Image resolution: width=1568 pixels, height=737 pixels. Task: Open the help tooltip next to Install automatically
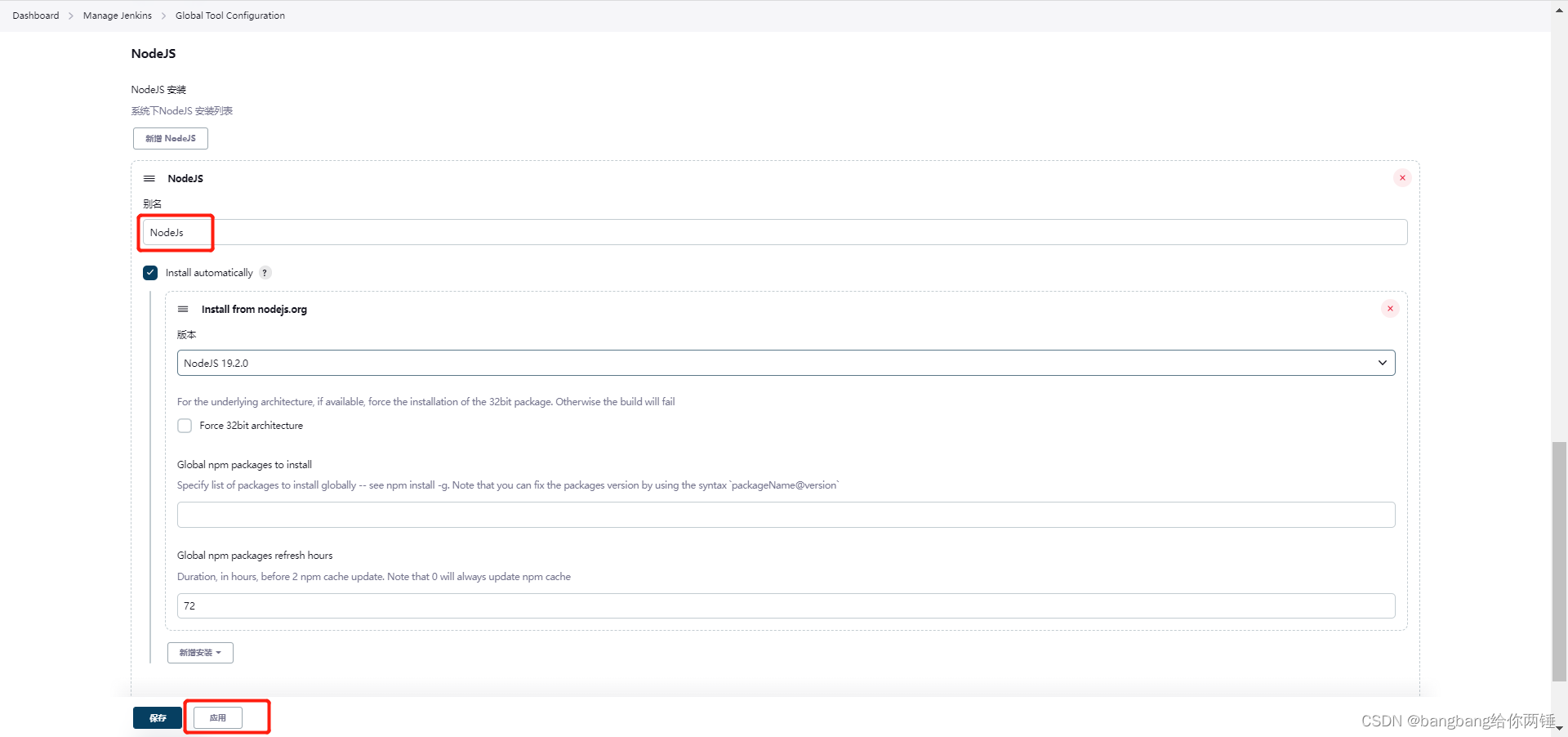coord(265,272)
